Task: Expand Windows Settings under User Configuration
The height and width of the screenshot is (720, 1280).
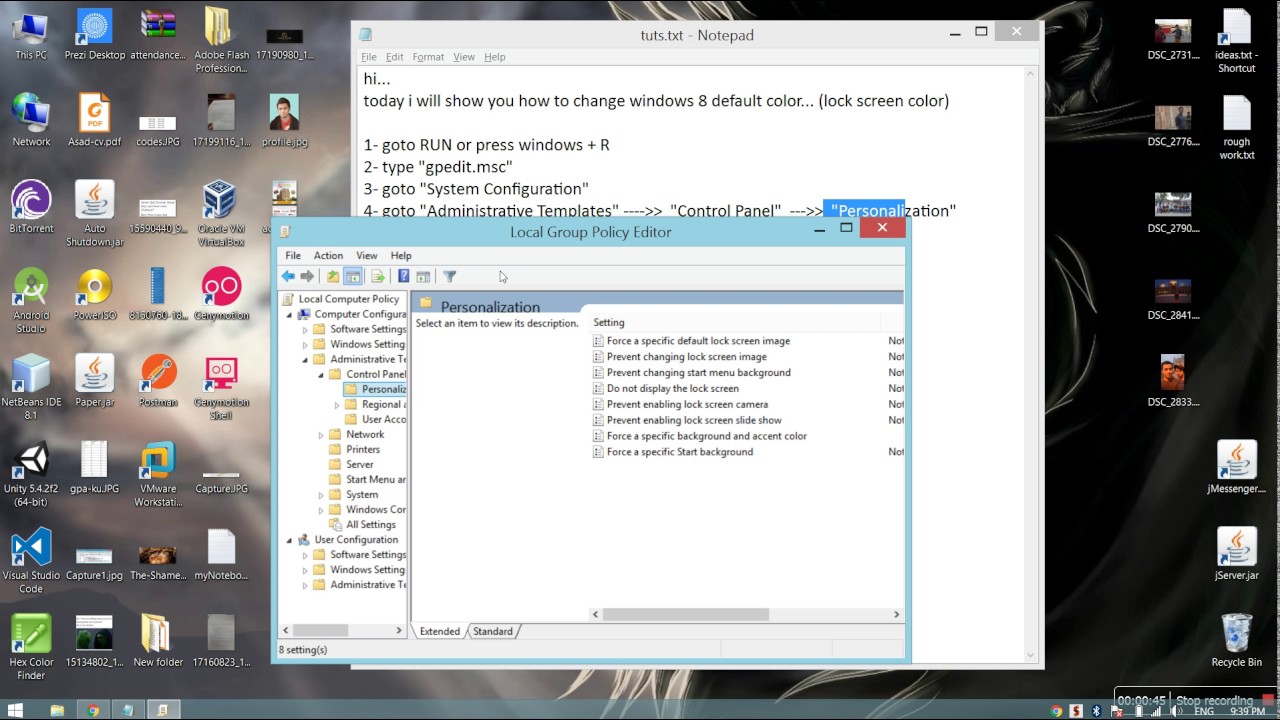Action: pyautogui.click(x=305, y=570)
